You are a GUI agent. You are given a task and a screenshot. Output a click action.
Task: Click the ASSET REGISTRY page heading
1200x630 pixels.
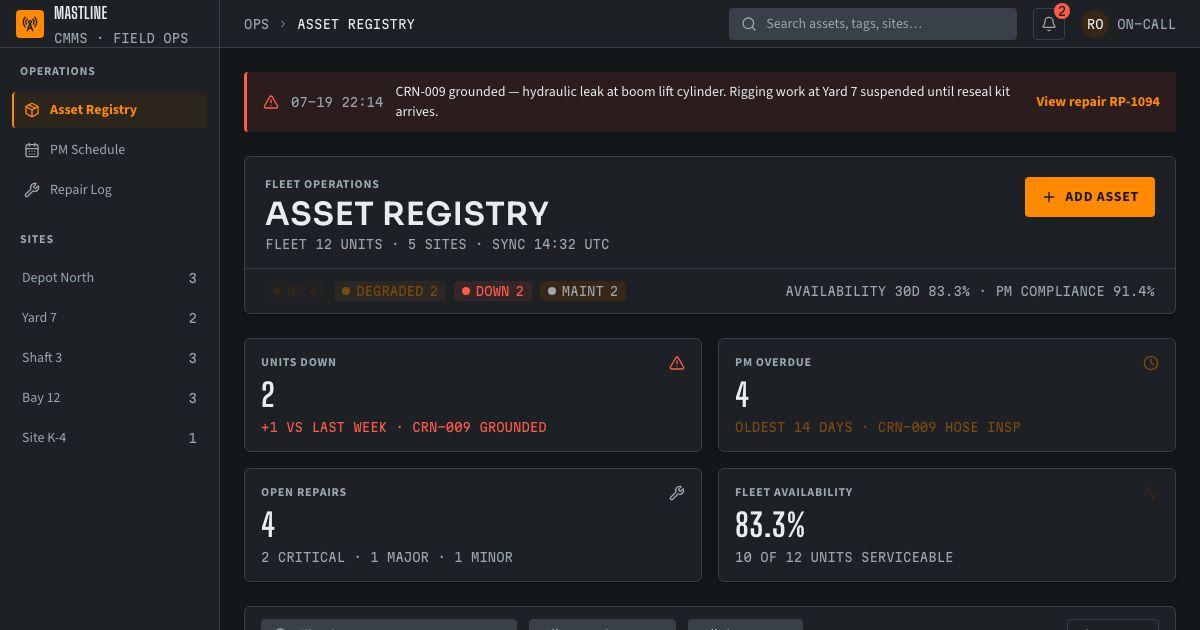[407, 213]
